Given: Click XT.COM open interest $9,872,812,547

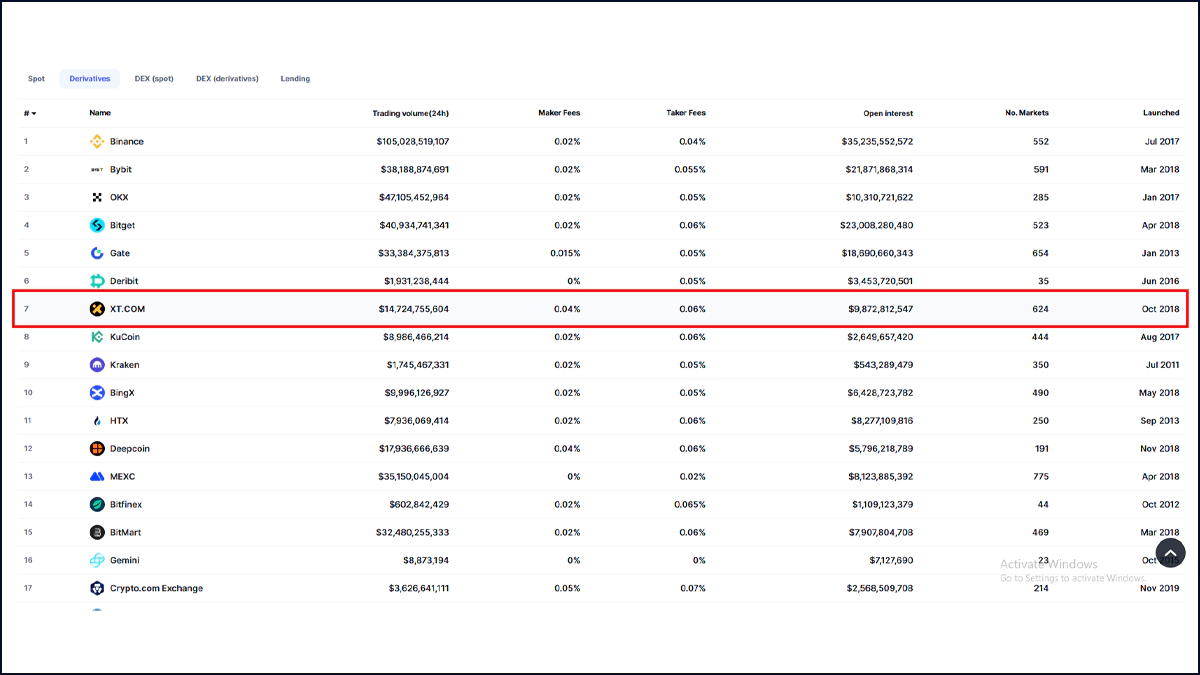Looking at the screenshot, I should [879, 309].
